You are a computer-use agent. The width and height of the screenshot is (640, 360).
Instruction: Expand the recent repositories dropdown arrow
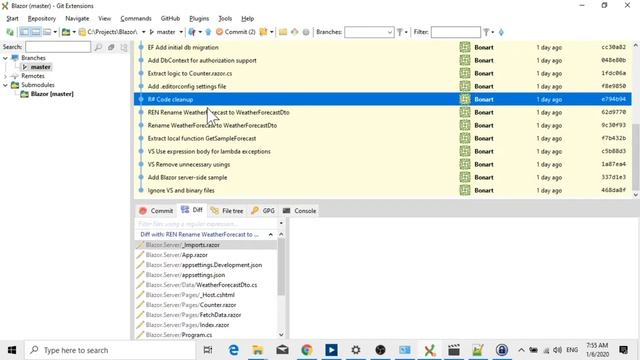pyautogui.click(x=74, y=32)
